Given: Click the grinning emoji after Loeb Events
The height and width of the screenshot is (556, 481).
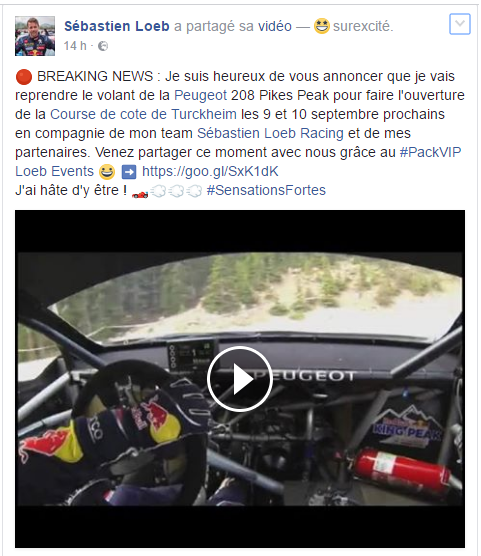Looking at the screenshot, I should (107, 172).
